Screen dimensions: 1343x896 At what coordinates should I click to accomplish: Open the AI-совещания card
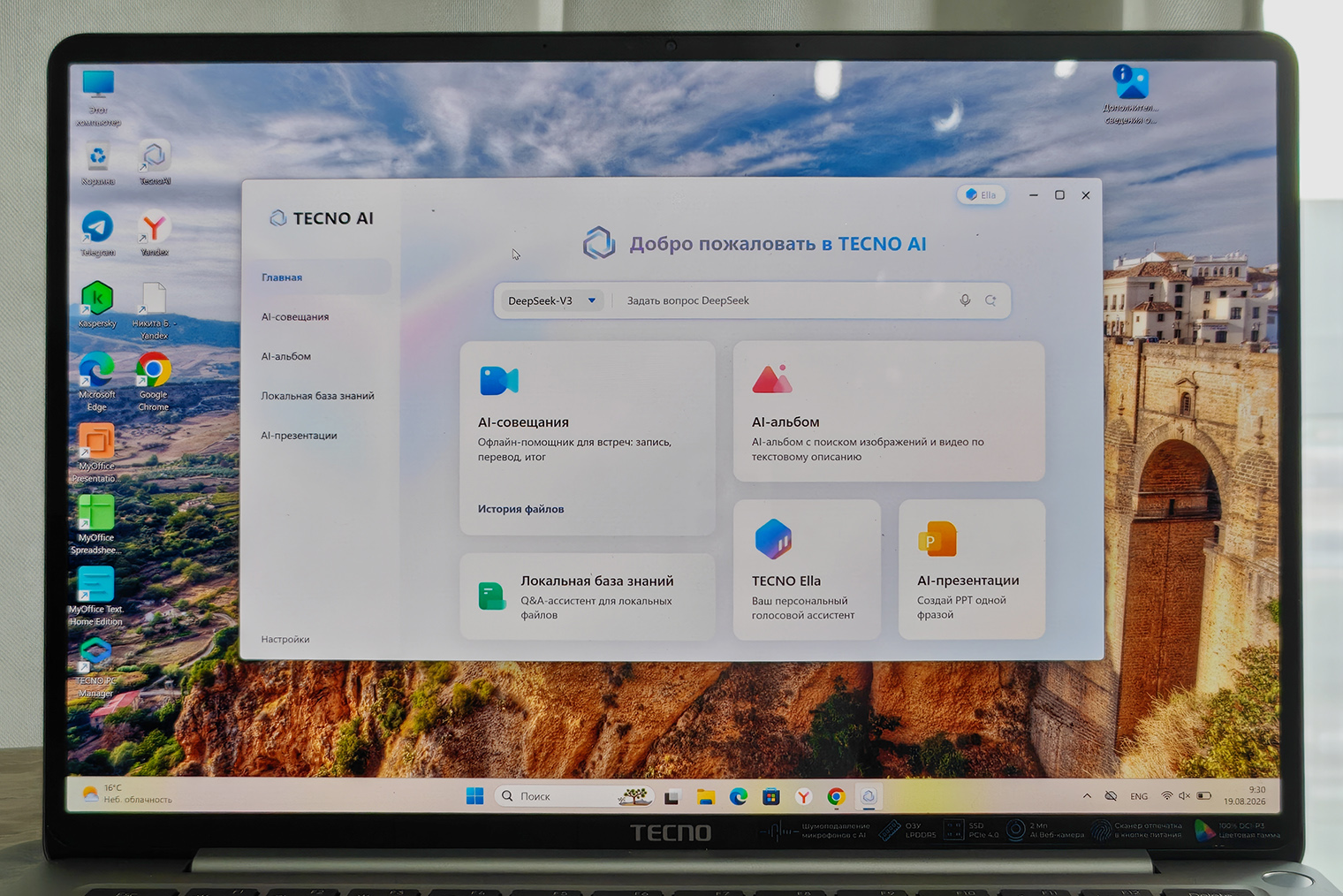pos(588,438)
